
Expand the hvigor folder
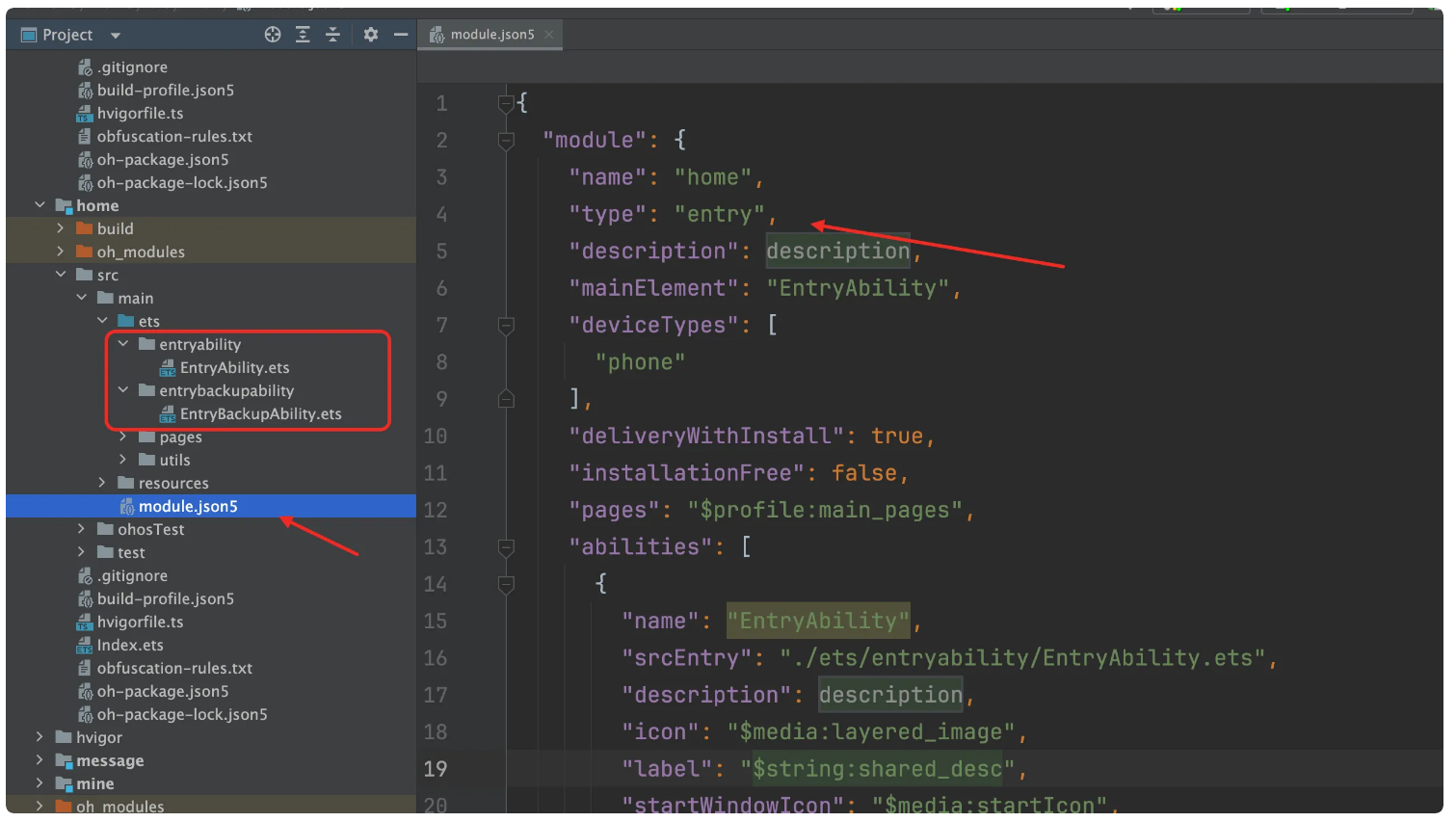40,737
